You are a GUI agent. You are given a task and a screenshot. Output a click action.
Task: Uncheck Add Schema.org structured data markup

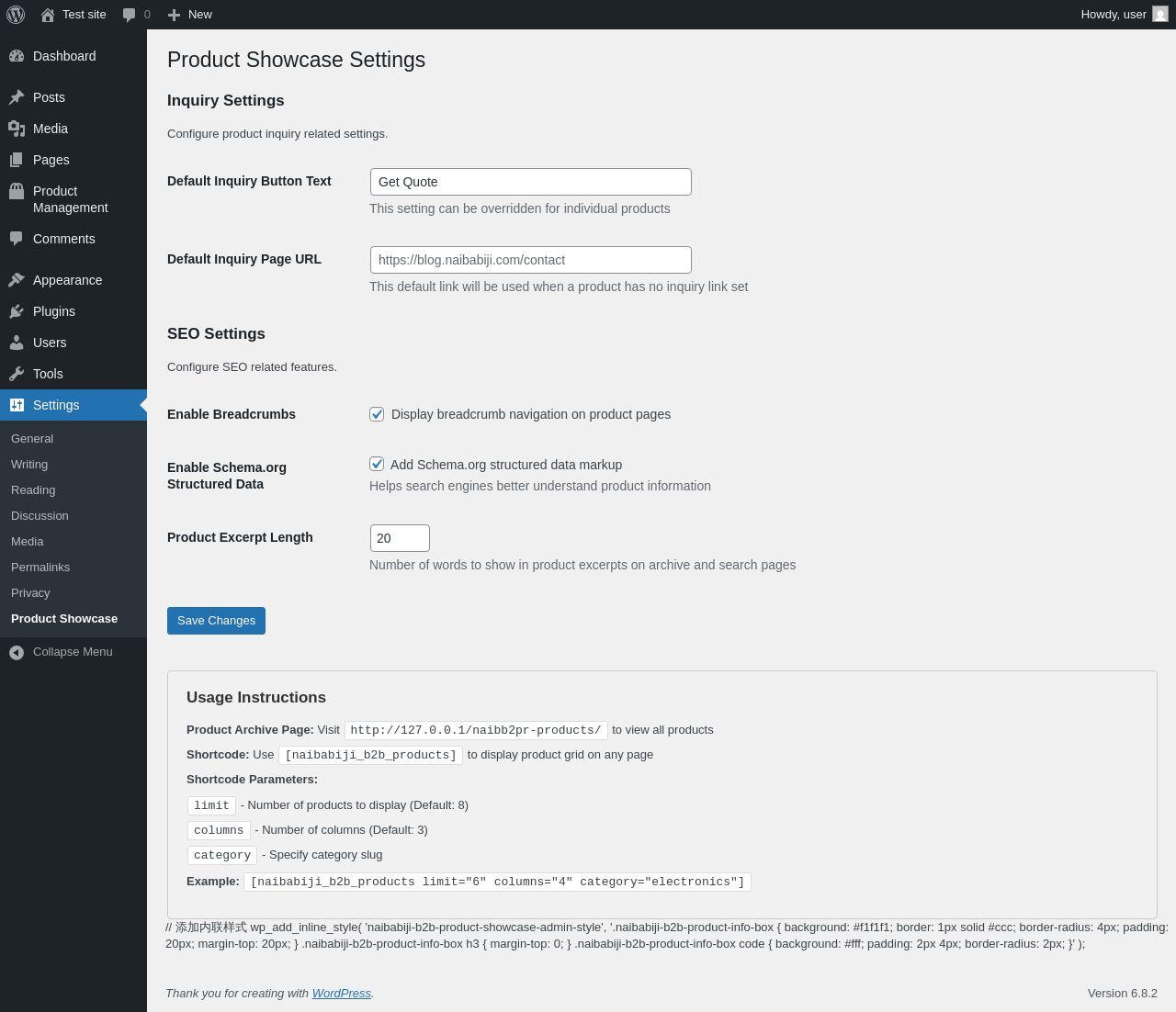(x=377, y=464)
